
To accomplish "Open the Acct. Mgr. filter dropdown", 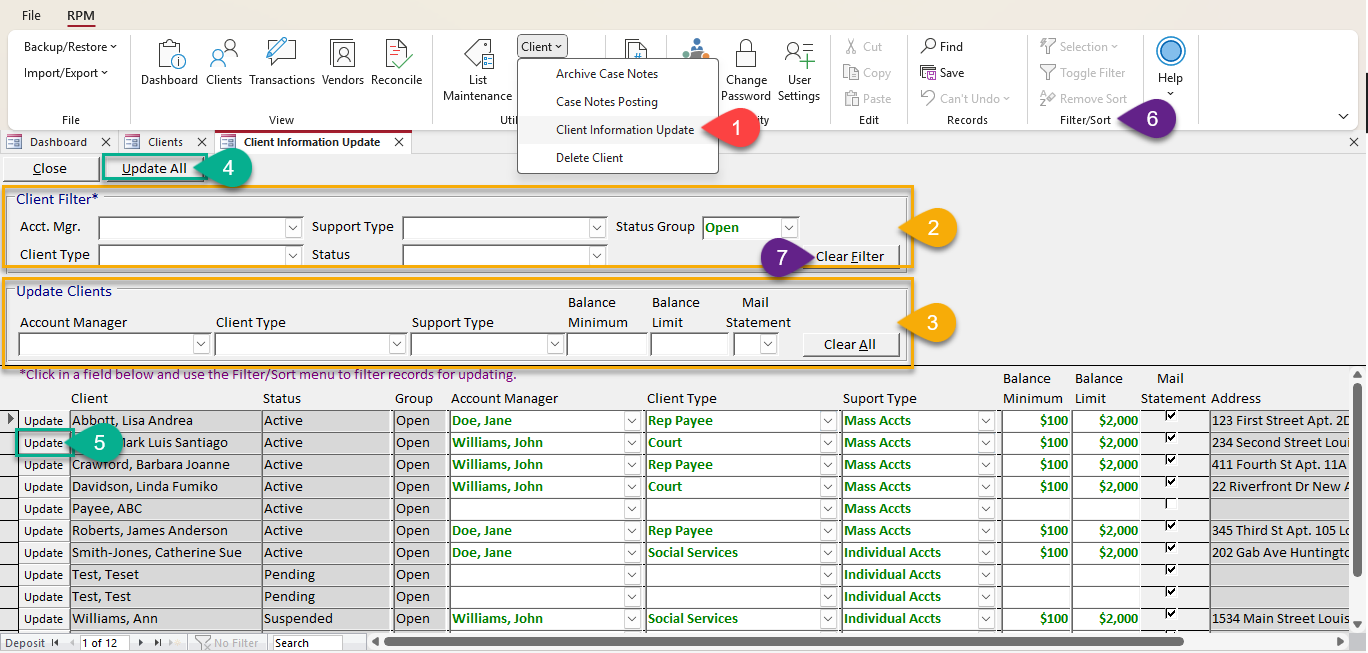I will coord(293,228).
